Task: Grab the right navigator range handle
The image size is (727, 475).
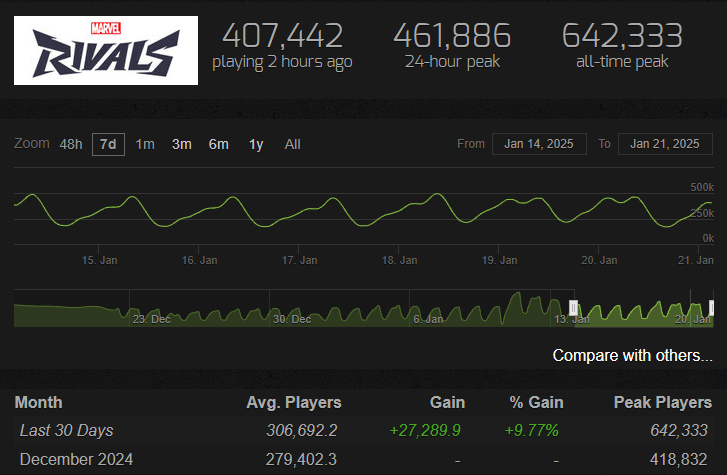Action: (712, 308)
